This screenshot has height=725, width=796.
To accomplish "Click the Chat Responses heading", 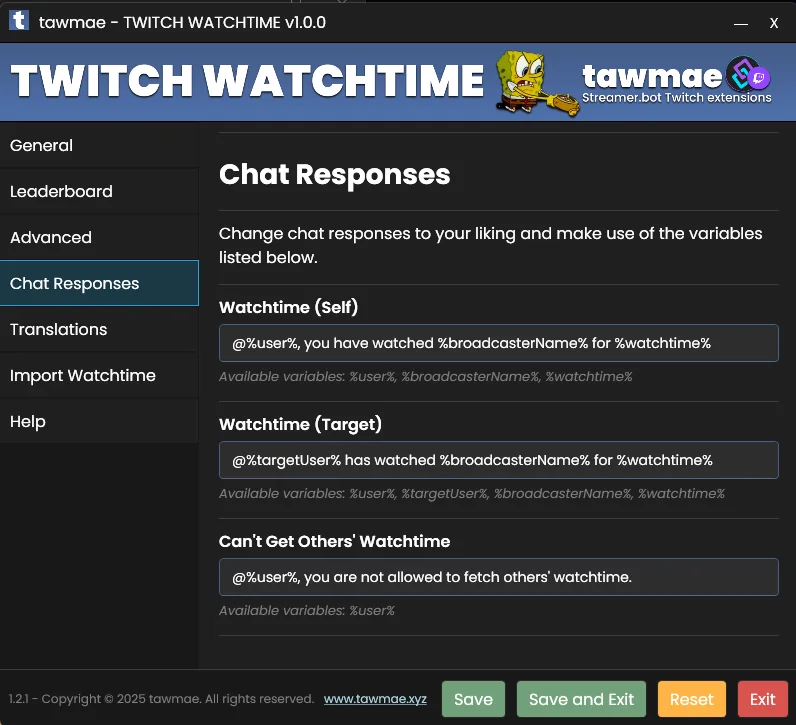I will [335, 174].
